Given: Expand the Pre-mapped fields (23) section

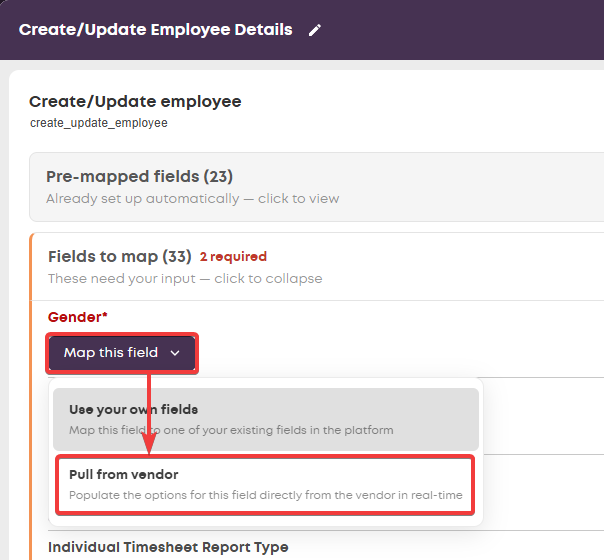Looking at the screenshot, I should pyautogui.click(x=317, y=187).
